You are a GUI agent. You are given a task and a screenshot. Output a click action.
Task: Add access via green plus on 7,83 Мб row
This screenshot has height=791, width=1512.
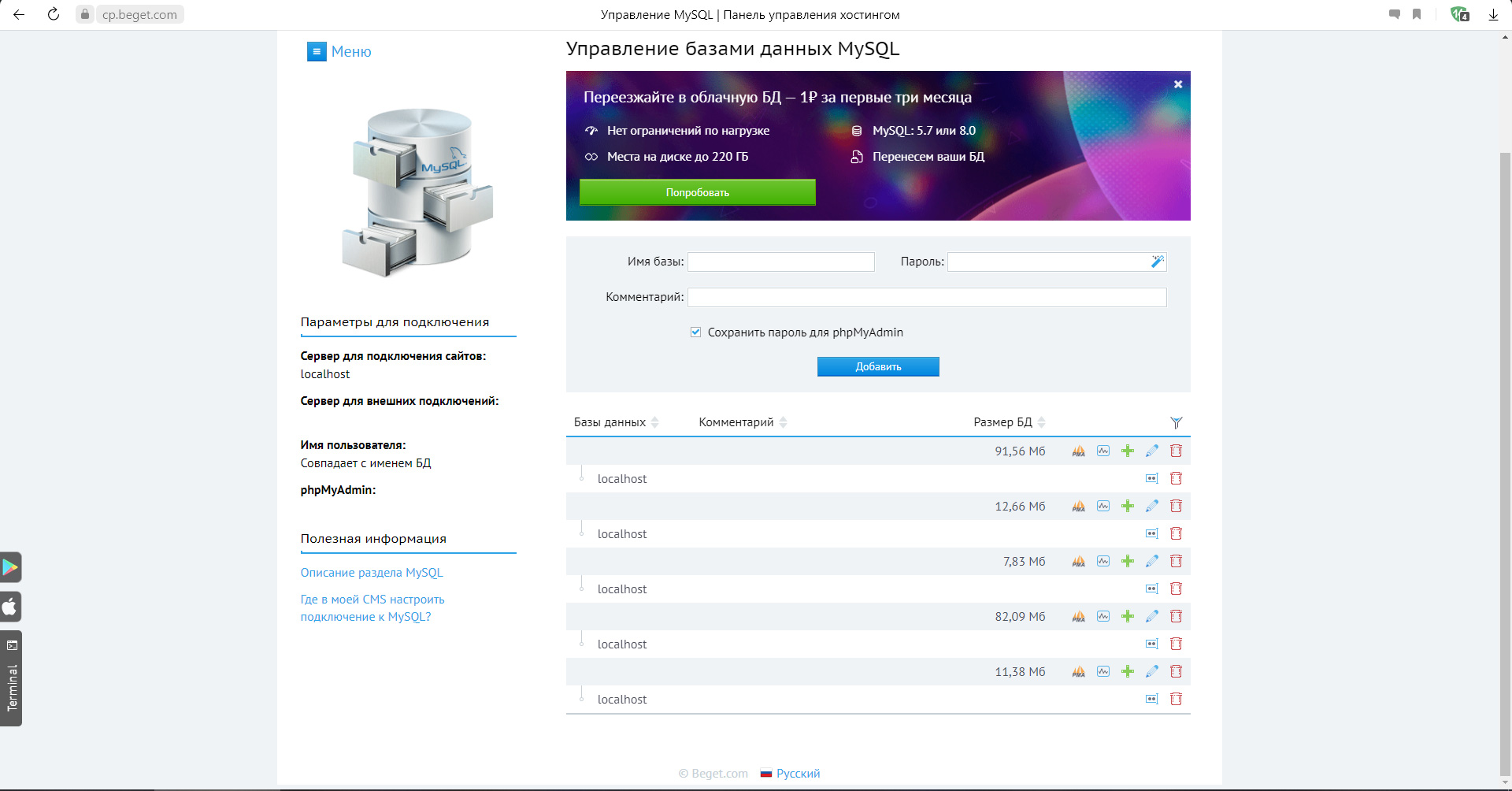[x=1128, y=561]
